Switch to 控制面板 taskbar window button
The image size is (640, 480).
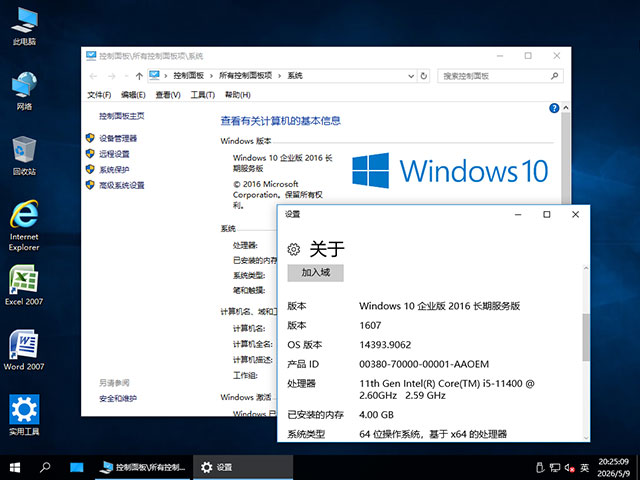click(x=142, y=467)
